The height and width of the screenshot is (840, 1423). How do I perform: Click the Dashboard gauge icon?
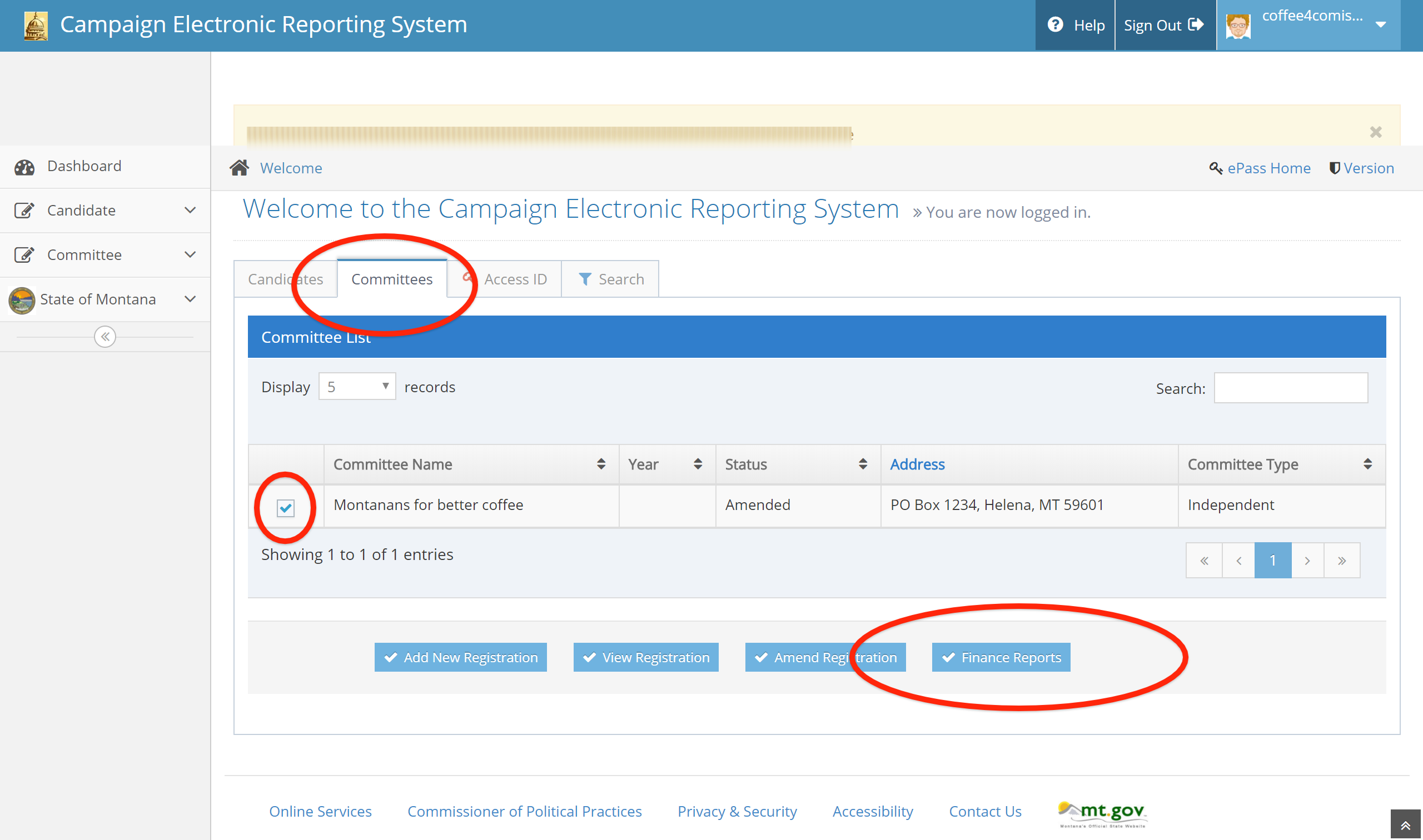coord(24,167)
